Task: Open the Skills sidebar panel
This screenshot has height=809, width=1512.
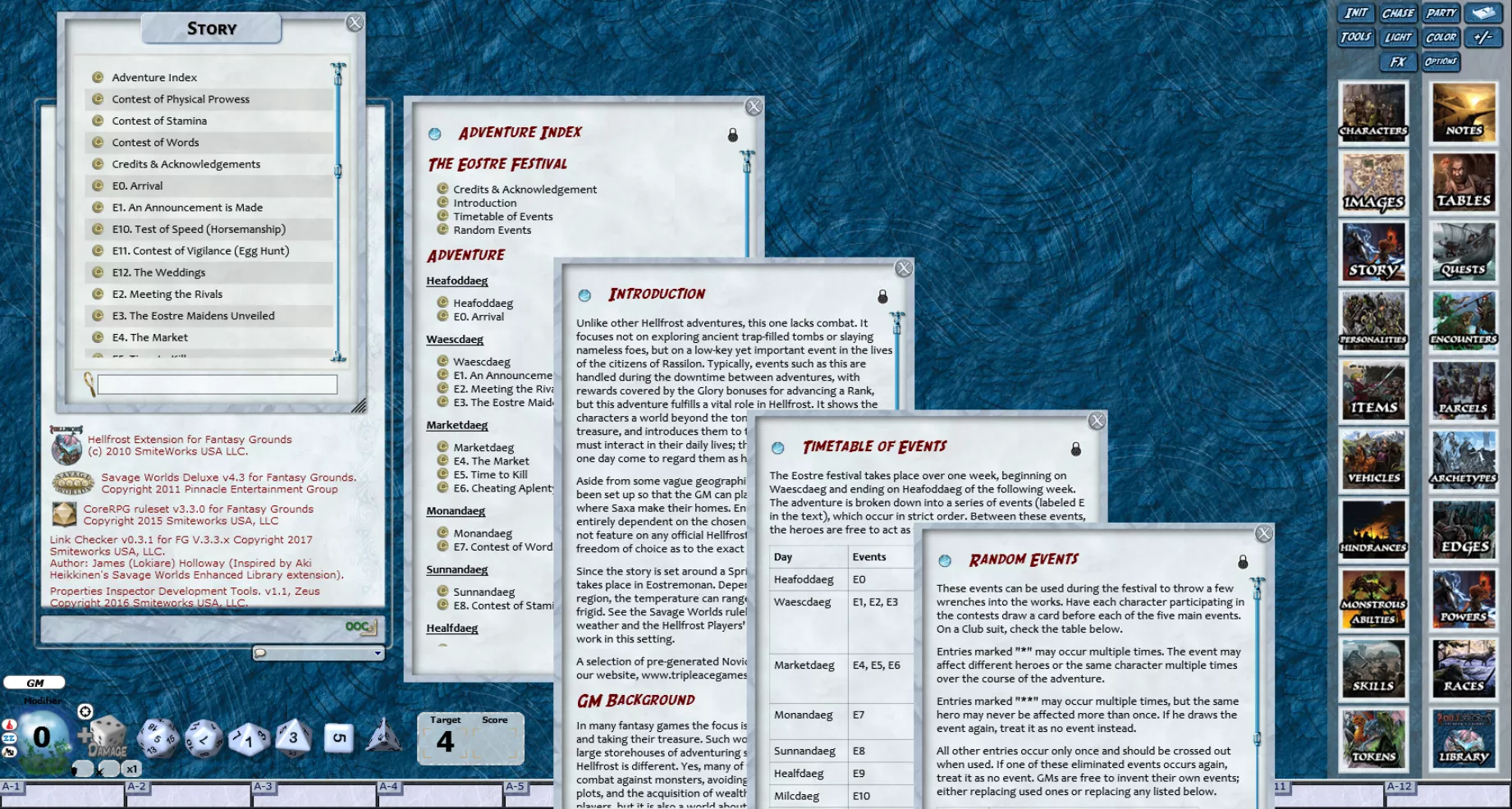Action: click(1373, 671)
